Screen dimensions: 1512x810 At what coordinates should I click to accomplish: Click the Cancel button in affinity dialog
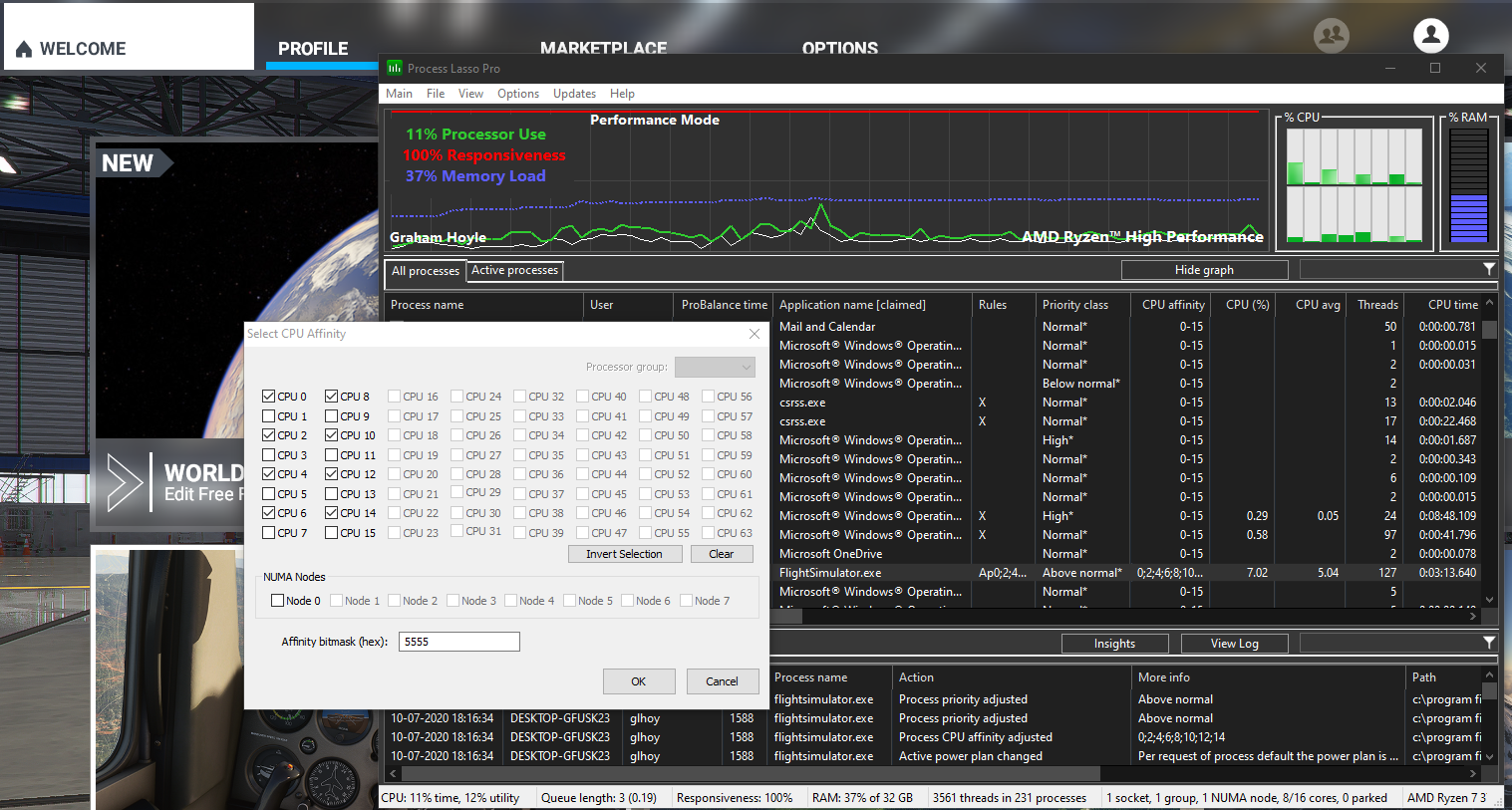point(722,681)
